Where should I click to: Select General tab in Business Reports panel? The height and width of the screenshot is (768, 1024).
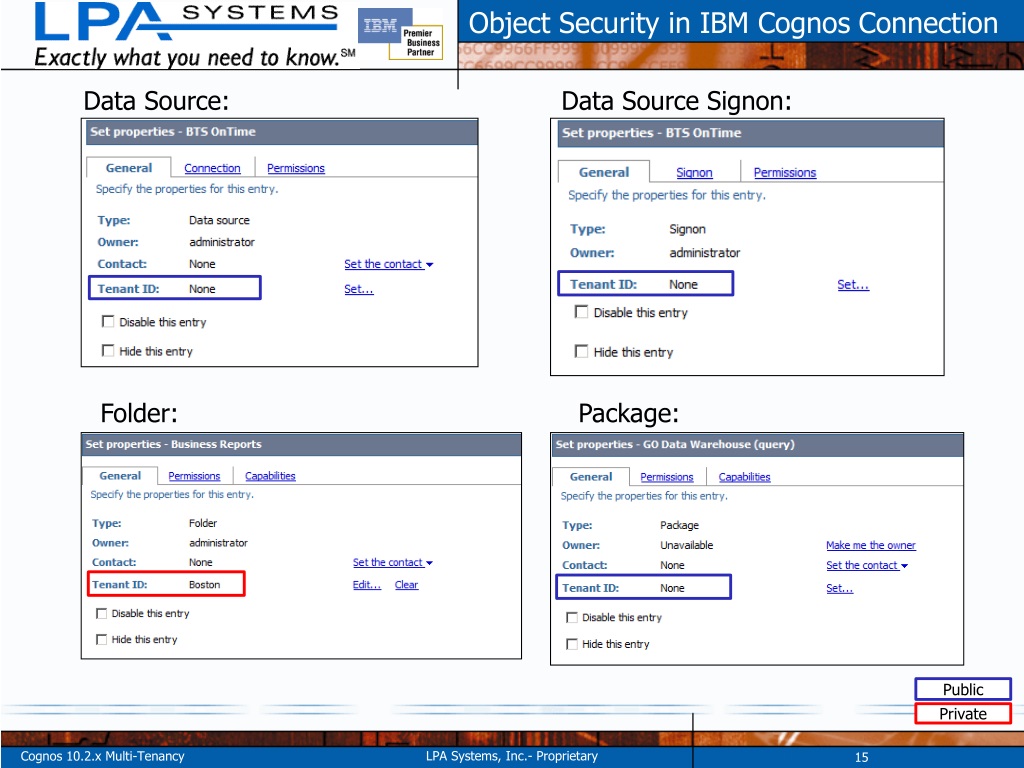(120, 476)
